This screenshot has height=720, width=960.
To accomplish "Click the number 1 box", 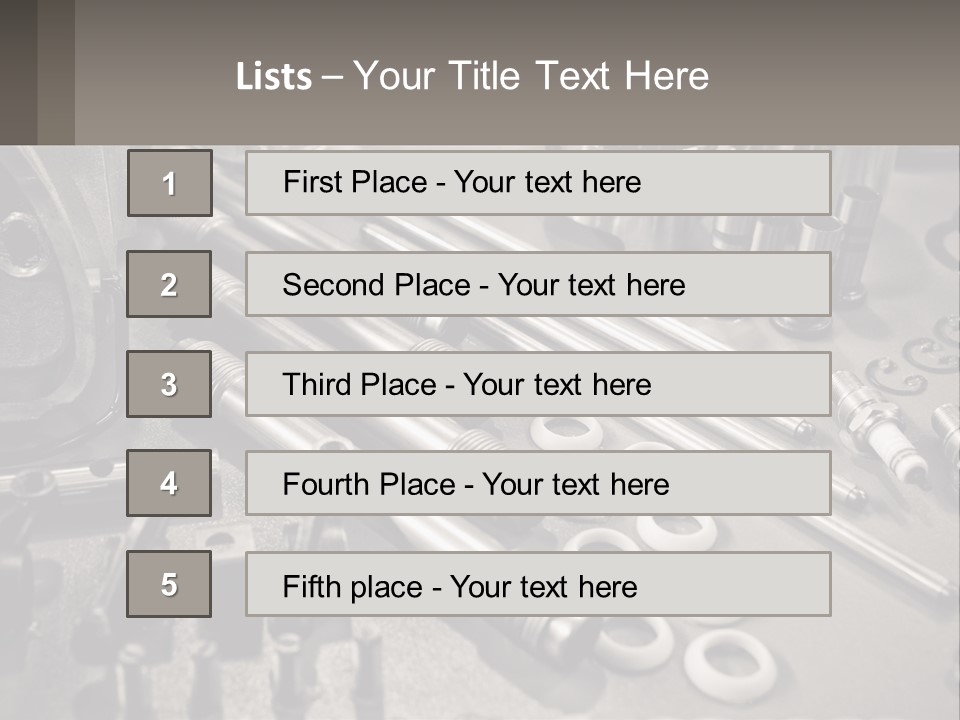I will pos(169,183).
